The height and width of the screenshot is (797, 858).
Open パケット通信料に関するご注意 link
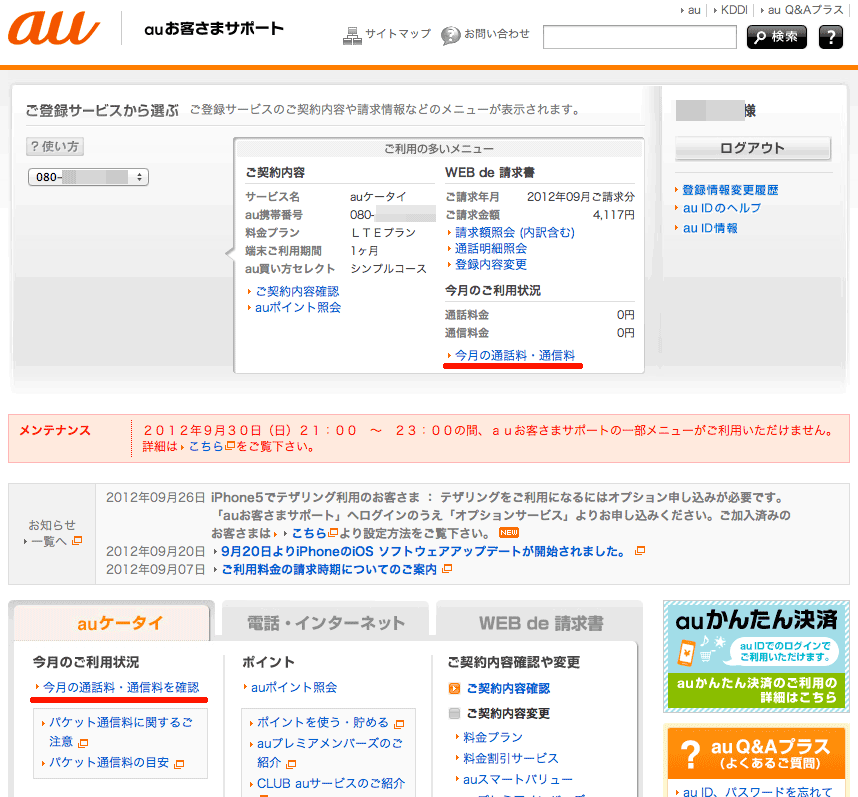(120, 732)
